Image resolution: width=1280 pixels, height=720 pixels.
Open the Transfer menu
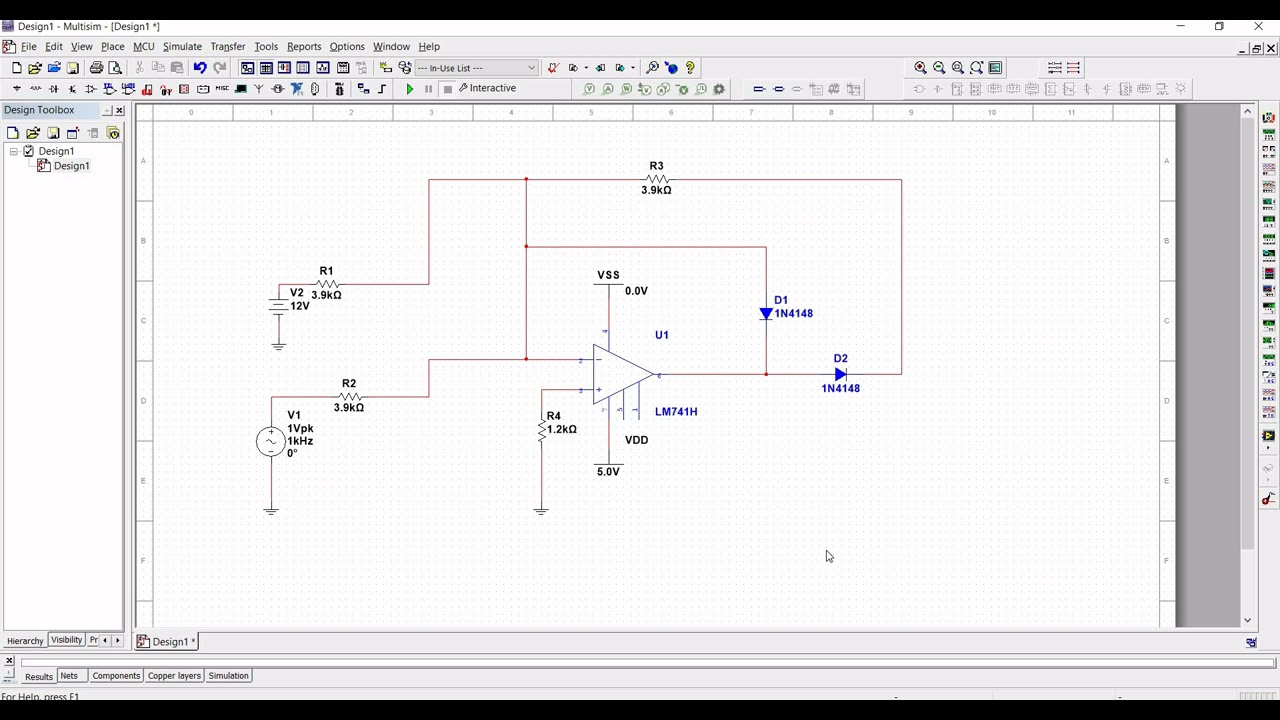[x=228, y=47]
